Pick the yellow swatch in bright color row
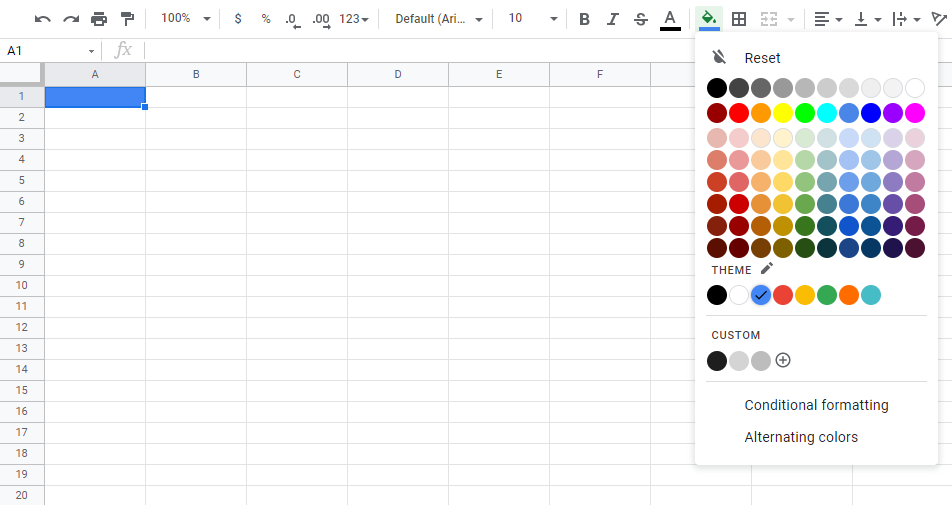952x505 pixels. coord(783,113)
